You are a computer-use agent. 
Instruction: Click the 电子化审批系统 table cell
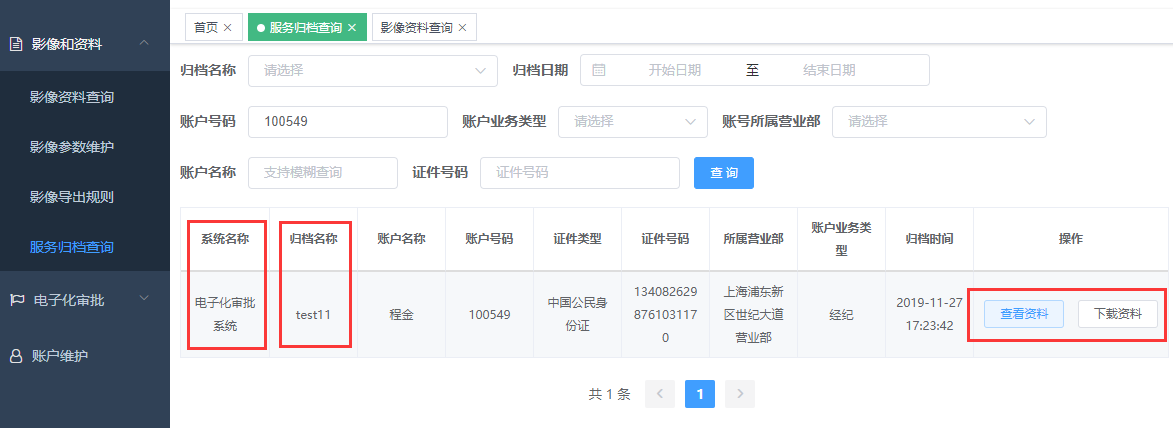[x=224, y=314]
